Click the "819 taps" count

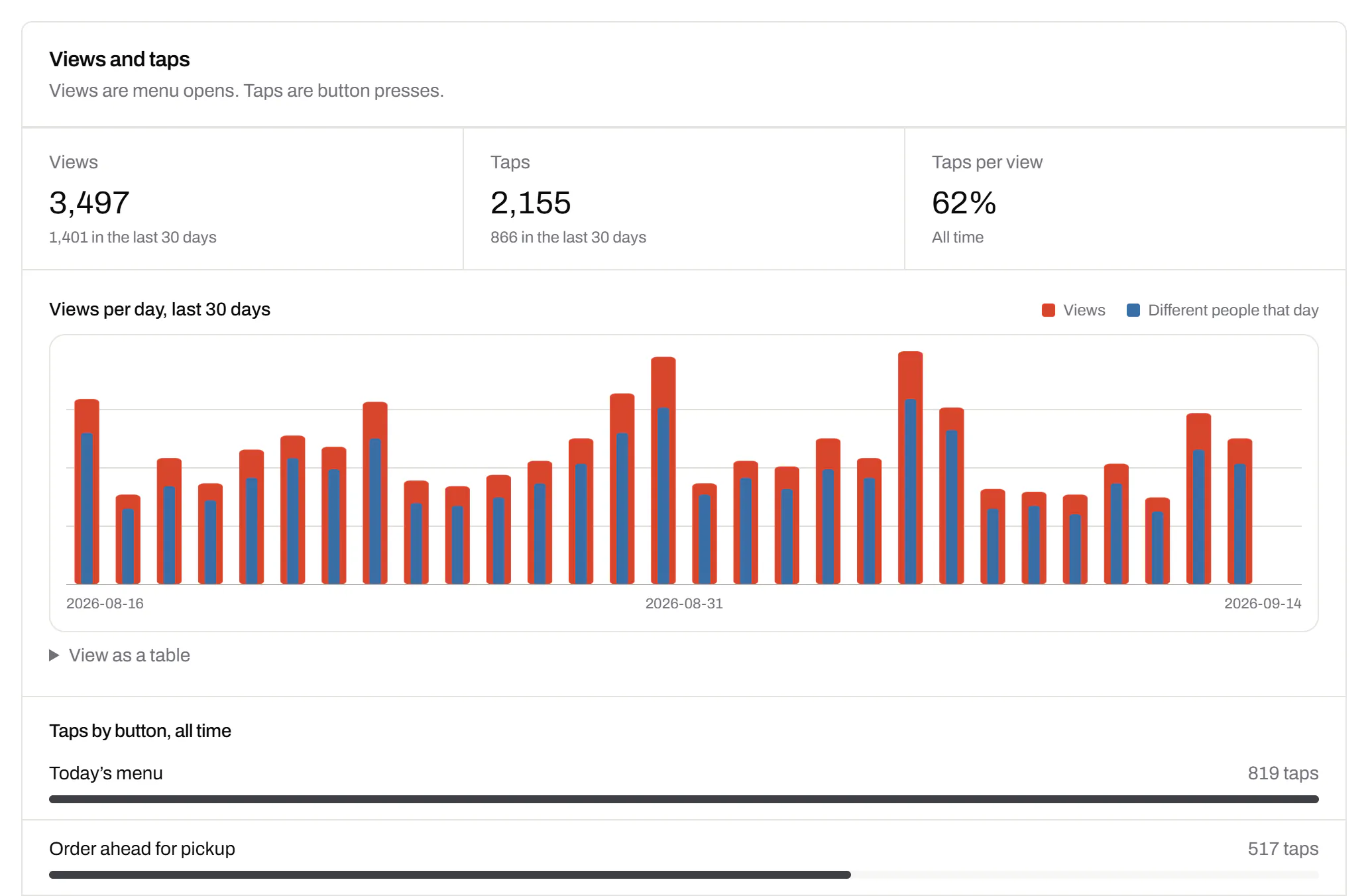(1283, 773)
